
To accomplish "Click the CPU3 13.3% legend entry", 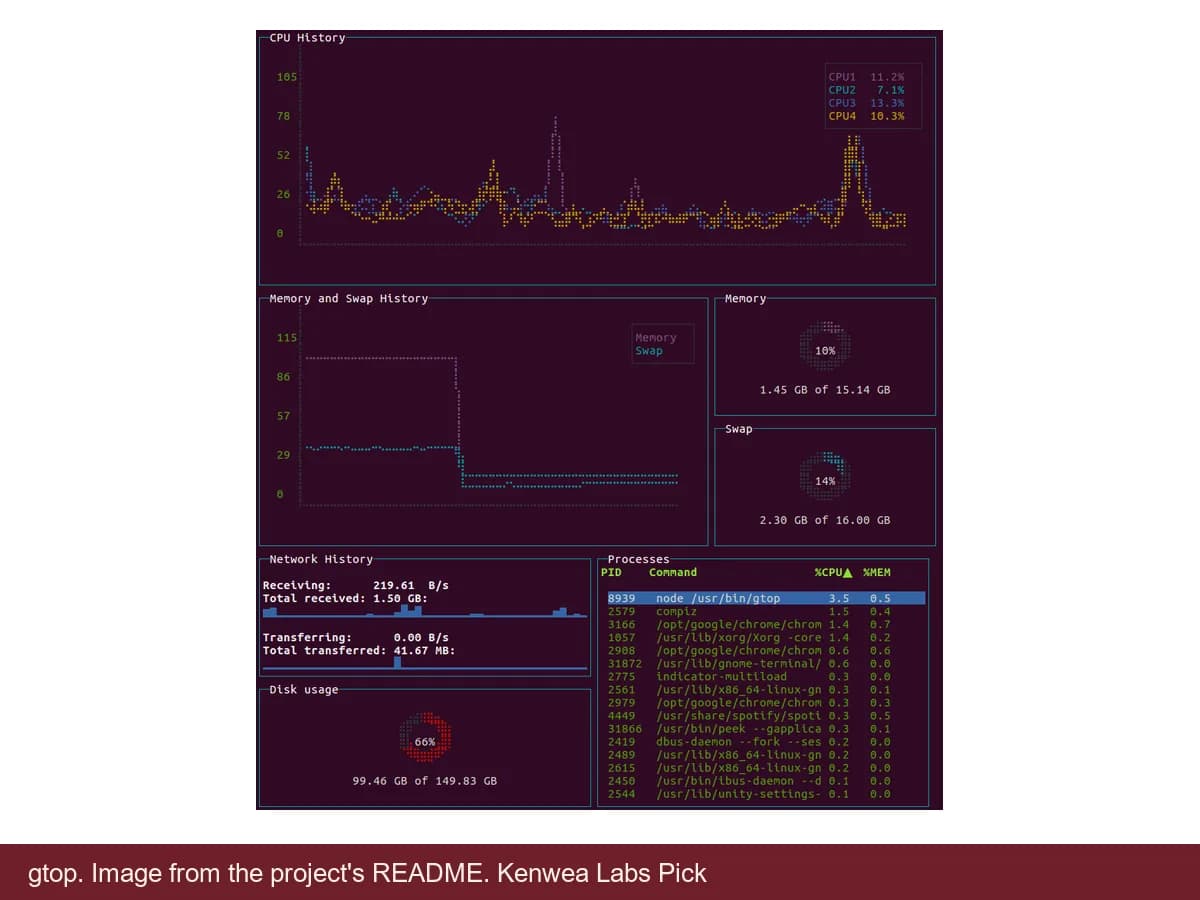I will (x=866, y=103).
